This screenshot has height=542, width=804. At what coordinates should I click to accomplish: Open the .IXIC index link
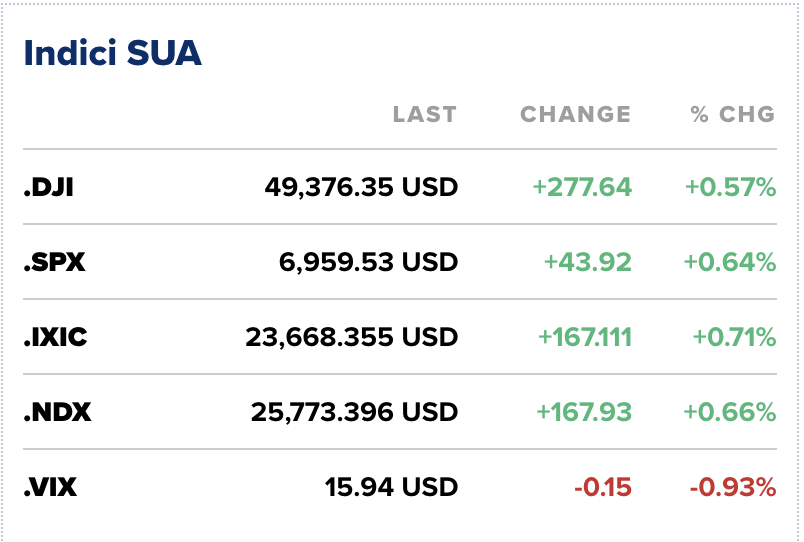pos(56,337)
